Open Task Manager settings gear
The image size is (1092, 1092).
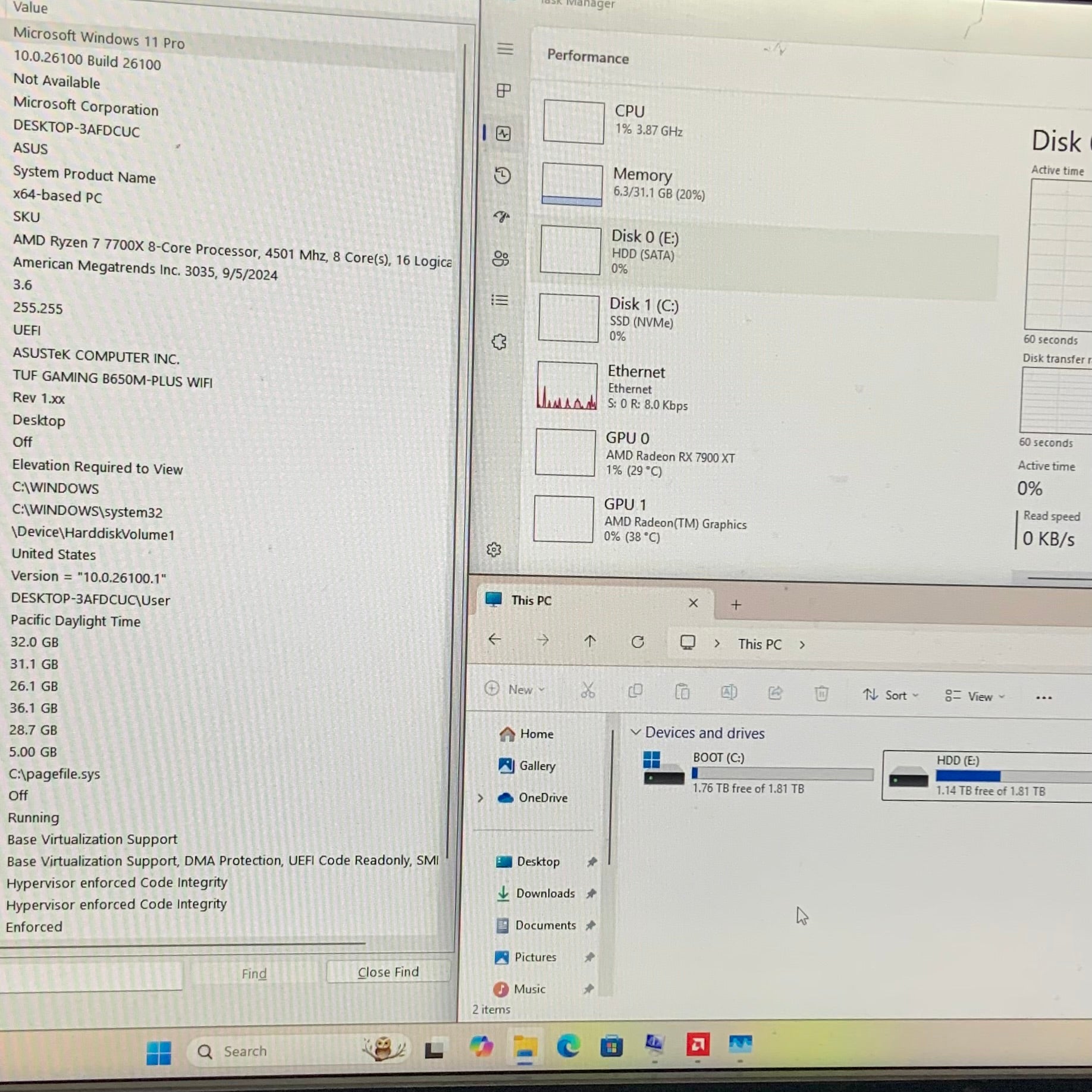[x=494, y=549]
